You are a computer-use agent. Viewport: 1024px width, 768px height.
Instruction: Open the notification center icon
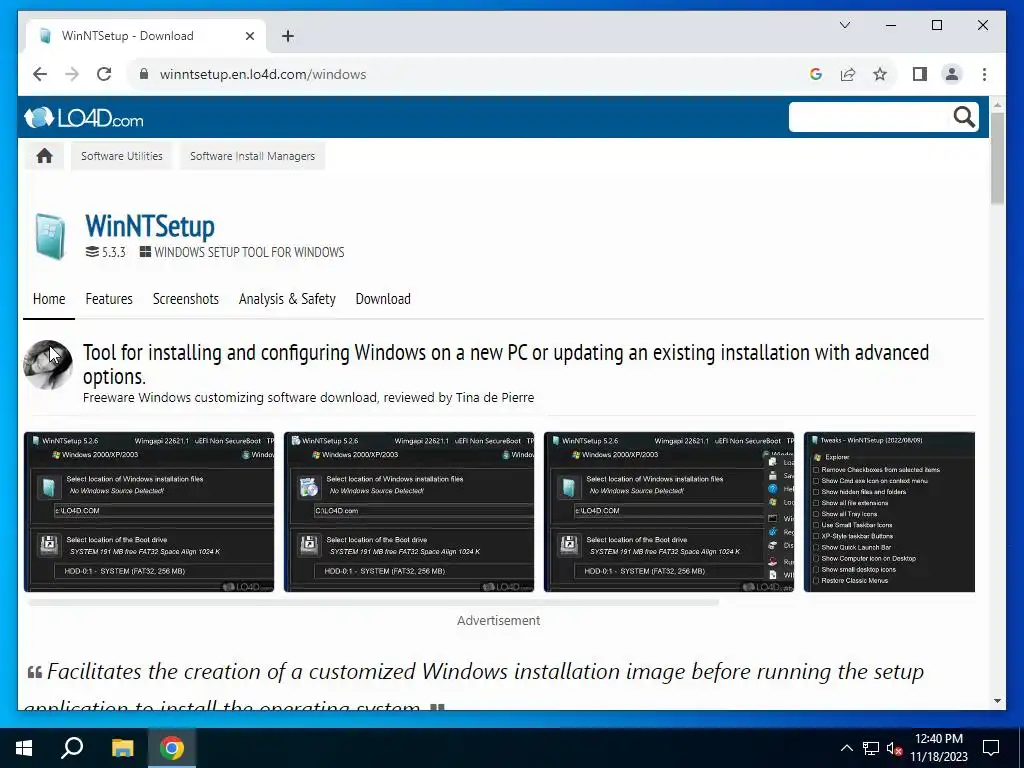click(991, 748)
